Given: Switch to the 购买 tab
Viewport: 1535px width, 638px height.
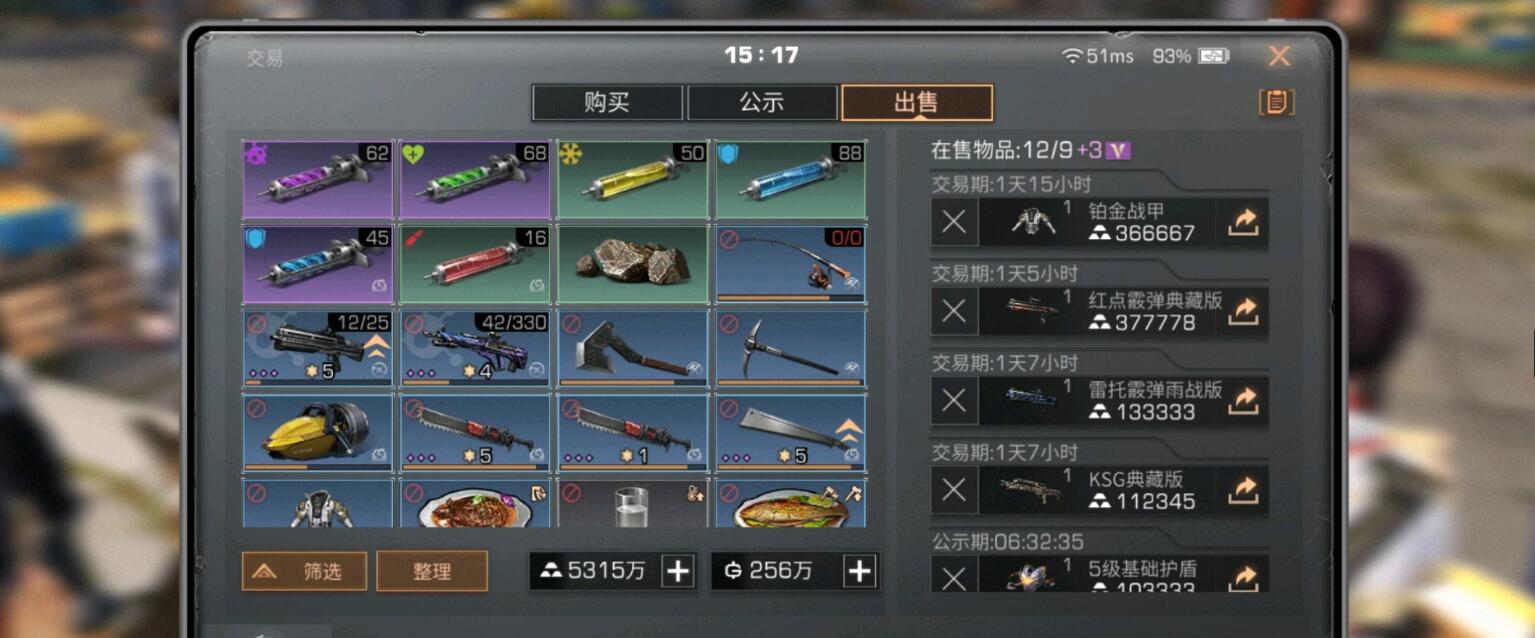Looking at the screenshot, I should [x=607, y=103].
